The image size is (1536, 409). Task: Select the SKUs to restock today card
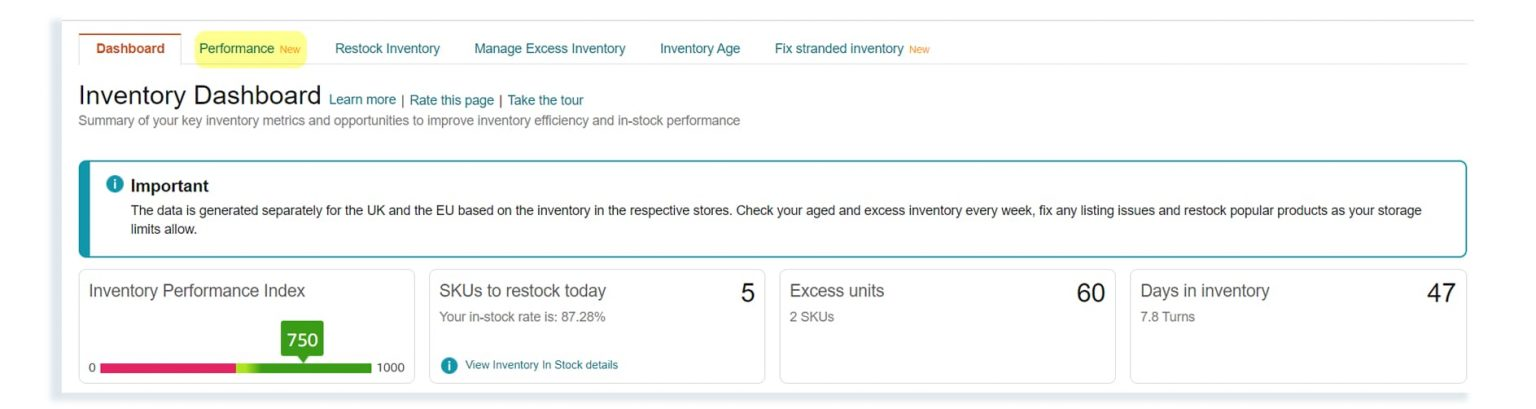tap(597, 326)
